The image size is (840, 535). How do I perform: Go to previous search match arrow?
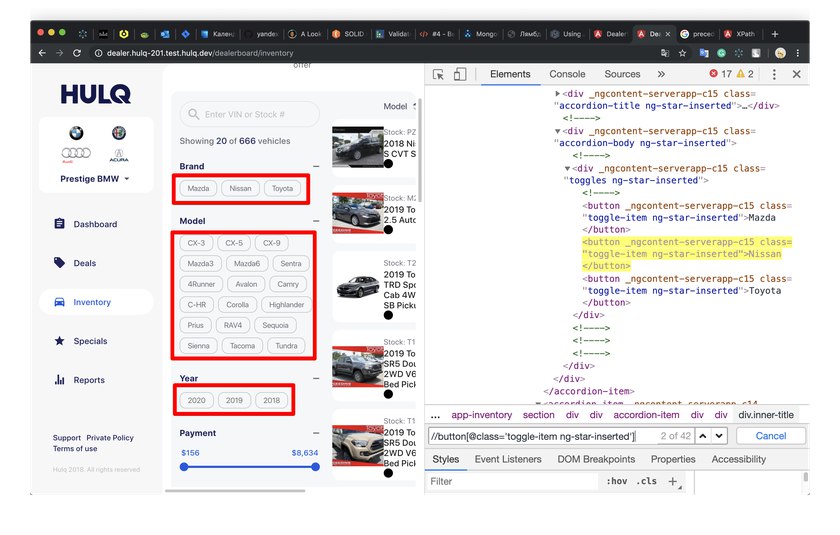(x=702, y=436)
